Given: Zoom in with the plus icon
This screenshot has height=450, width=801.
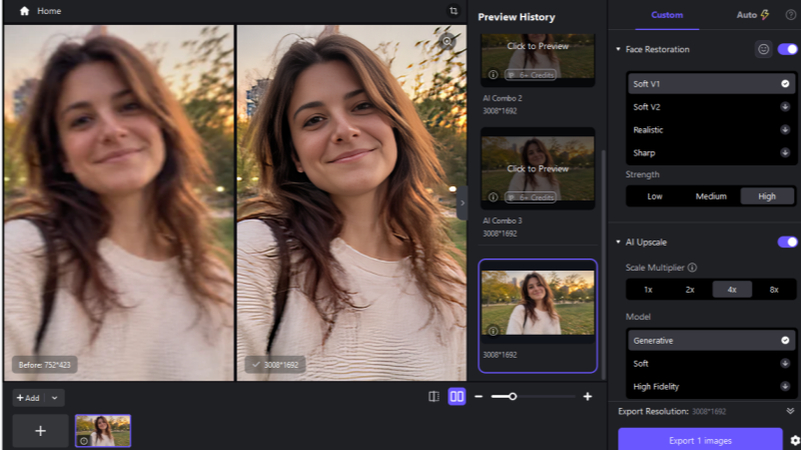Looking at the screenshot, I should coord(587,396).
